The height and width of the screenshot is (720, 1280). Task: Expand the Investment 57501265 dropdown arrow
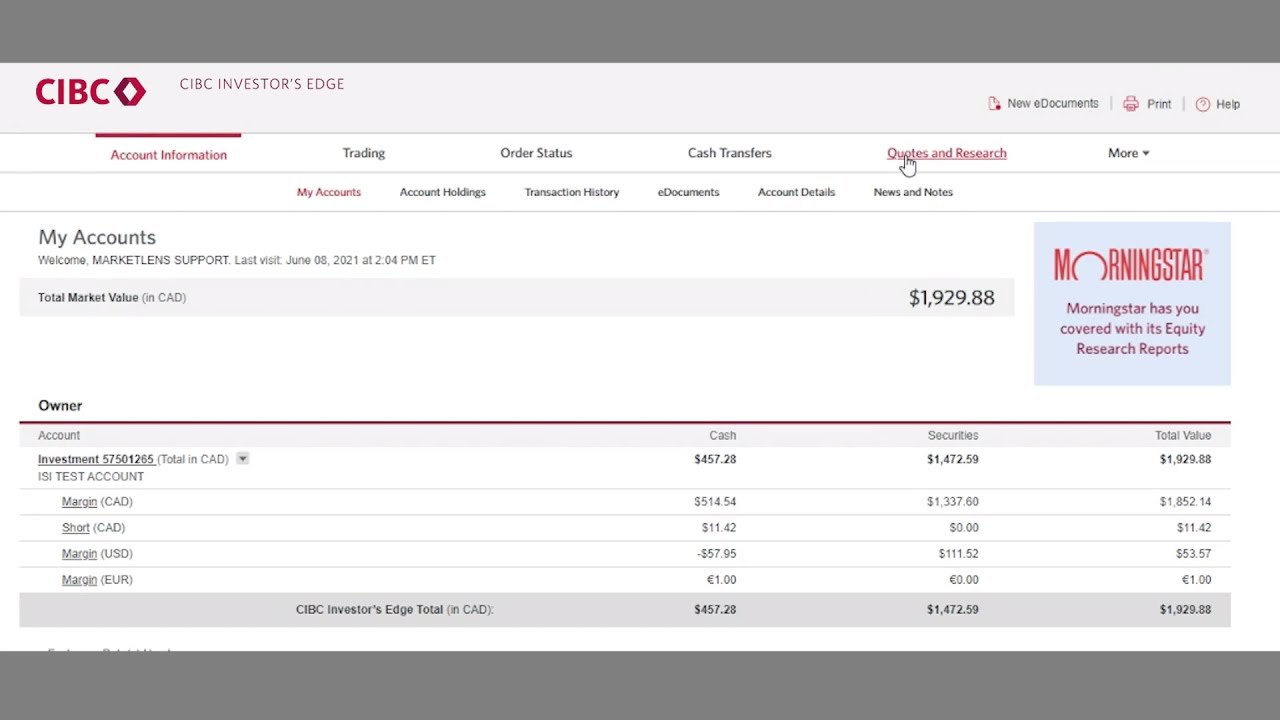(x=242, y=459)
